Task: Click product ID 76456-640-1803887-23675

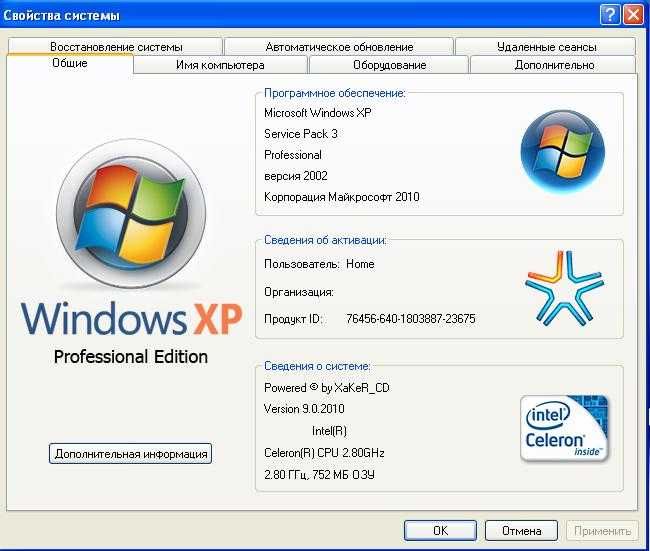Action: coord(410,318)
